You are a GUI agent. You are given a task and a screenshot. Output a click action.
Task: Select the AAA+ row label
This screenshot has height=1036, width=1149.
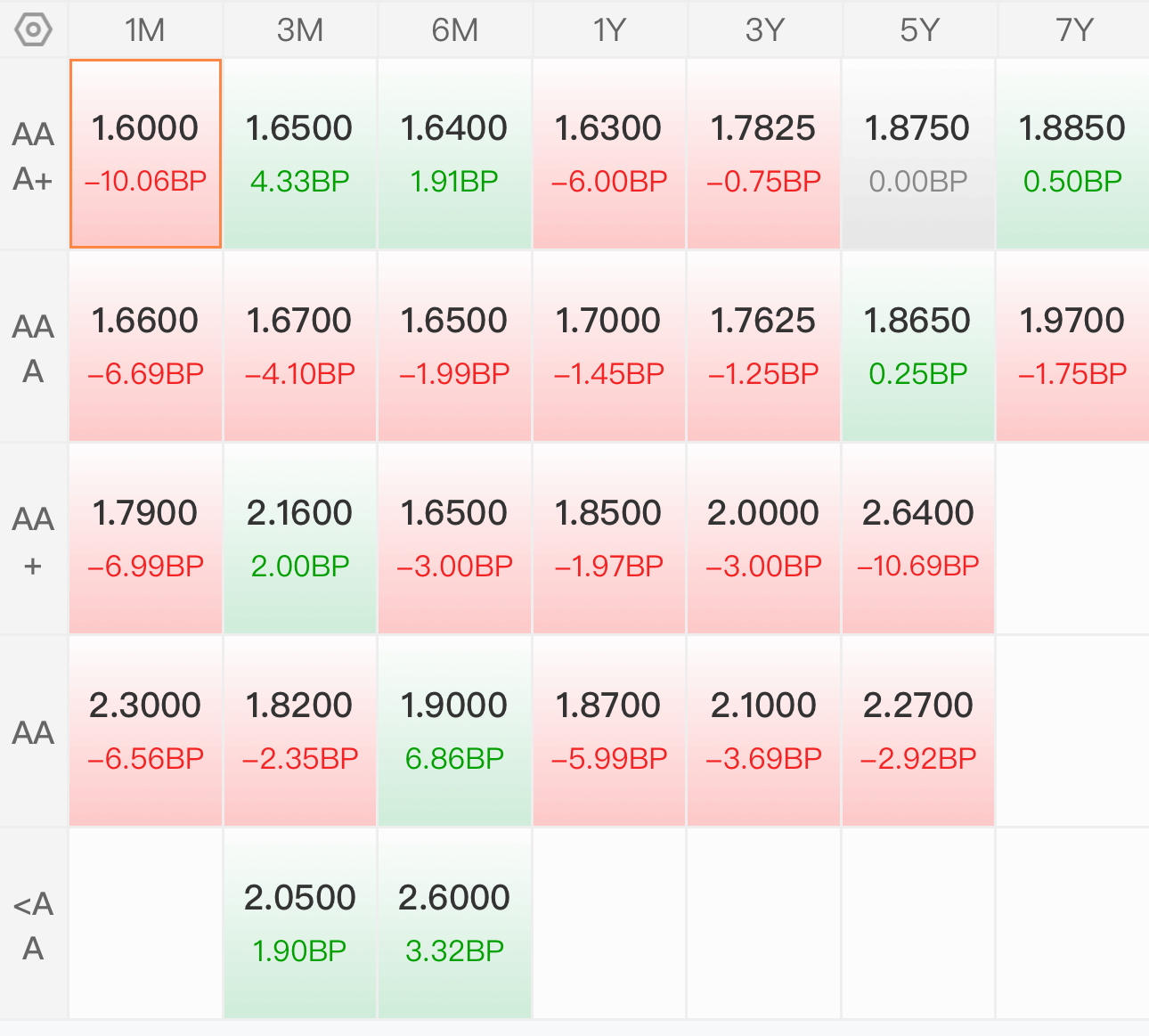pyautogui.click(x=34, y=156)
